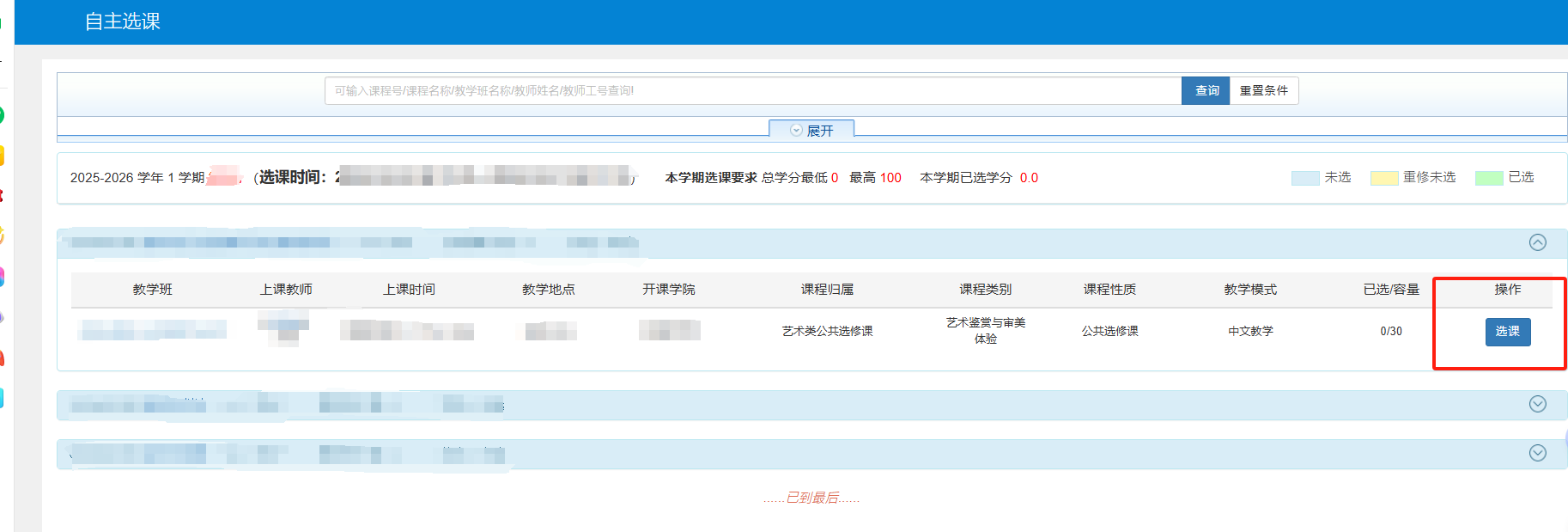Click the 操作 column header
Screen dimensions: 1568x532
tap(1507, 290)
